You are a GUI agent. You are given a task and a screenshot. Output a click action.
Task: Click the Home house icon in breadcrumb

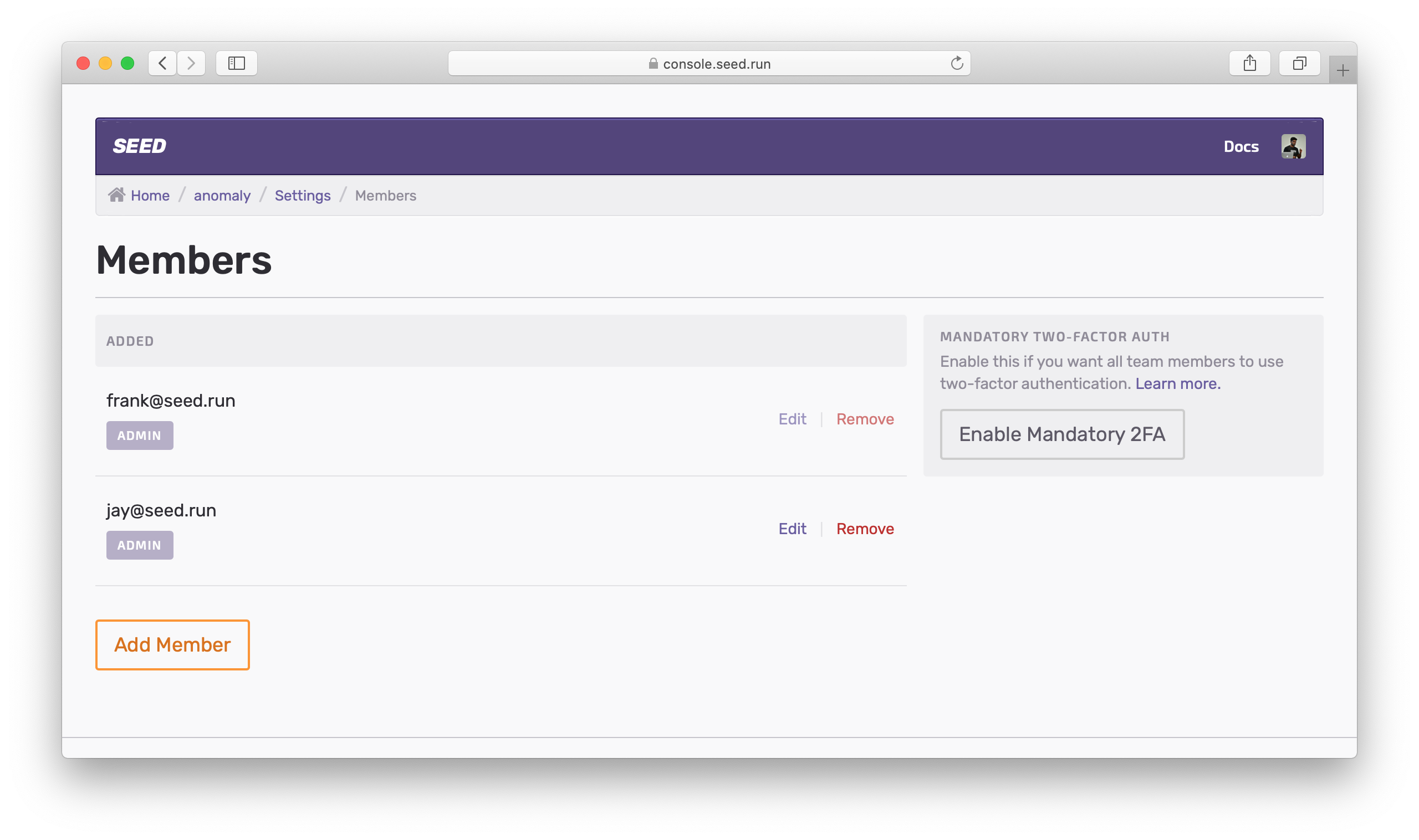116,194
